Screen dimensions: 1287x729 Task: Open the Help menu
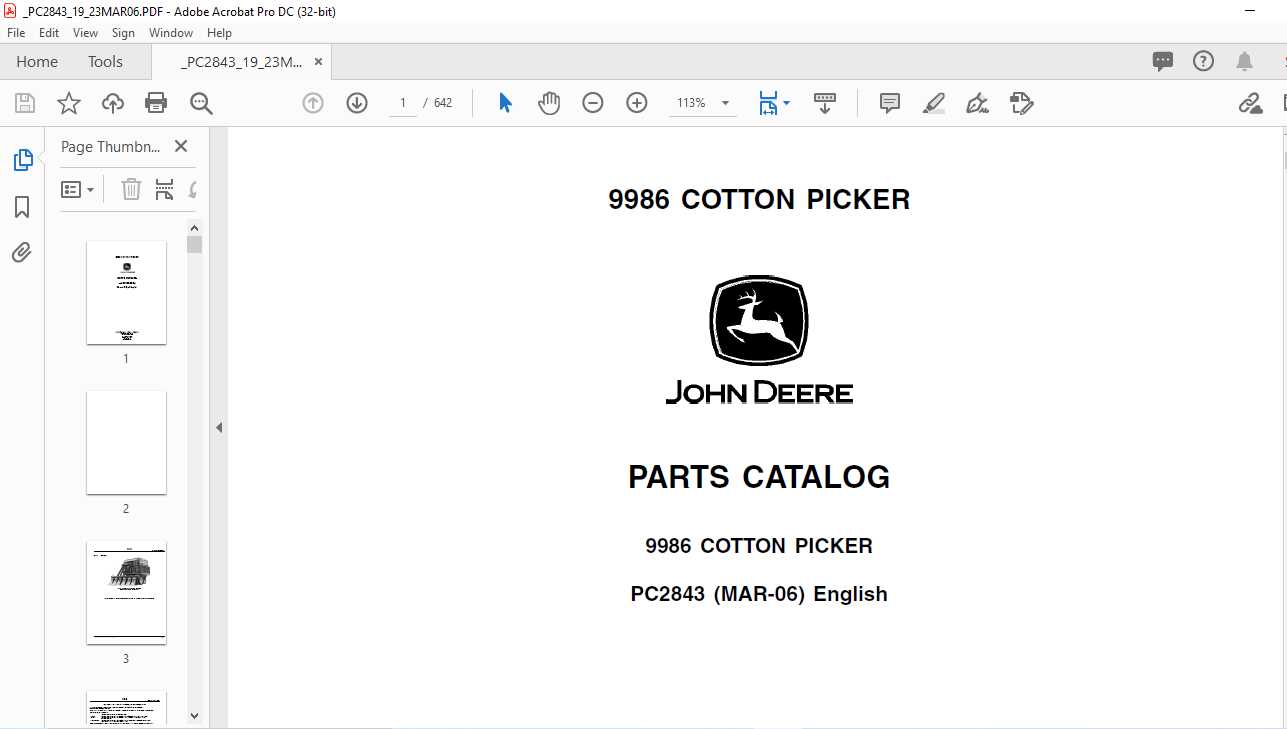219,33
